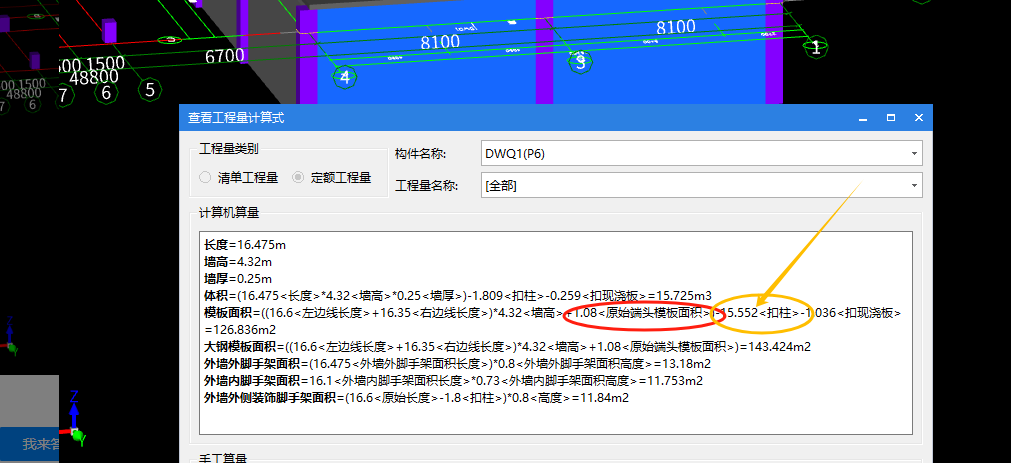Click the 外墙内脚手架面积 formula line
This screenshot has width=1011, height=463.
[x=453, y=380]
